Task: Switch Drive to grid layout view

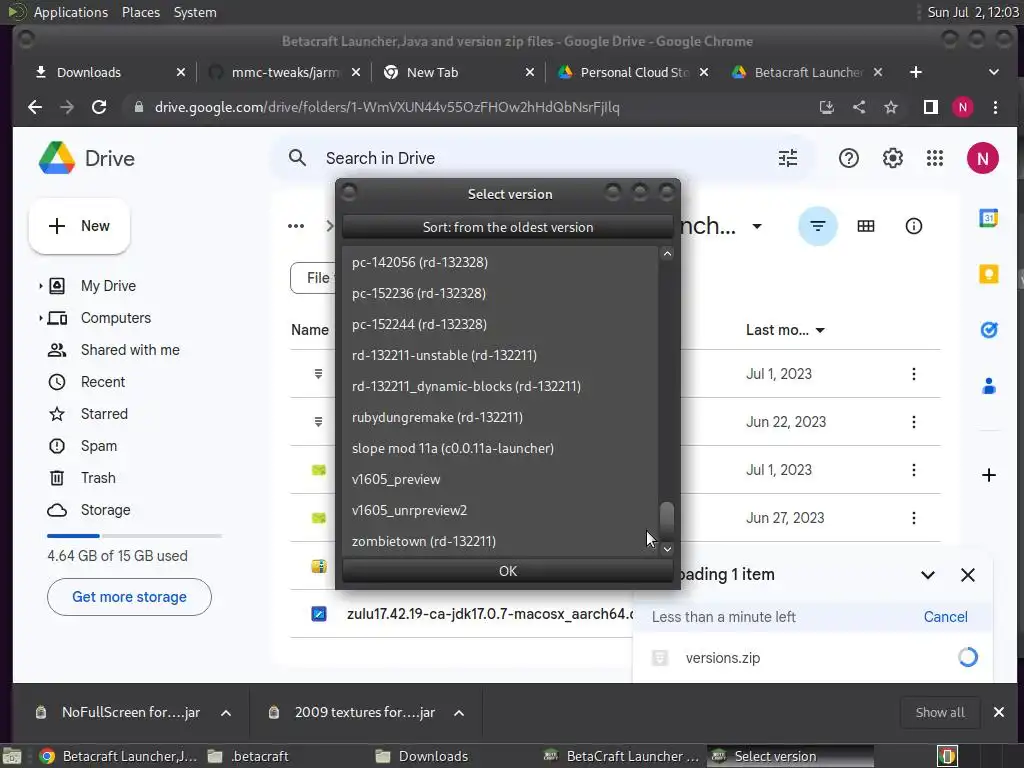Action: click(x=866, y=226)
